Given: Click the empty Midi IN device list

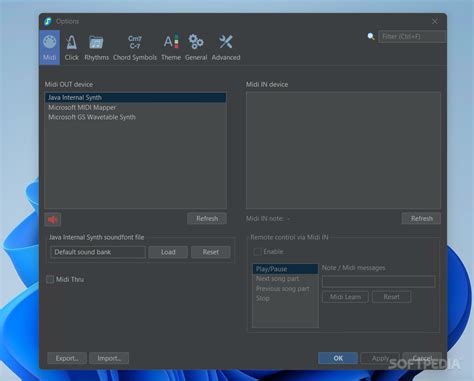Looking at the screenshot, I should [343, 150].
